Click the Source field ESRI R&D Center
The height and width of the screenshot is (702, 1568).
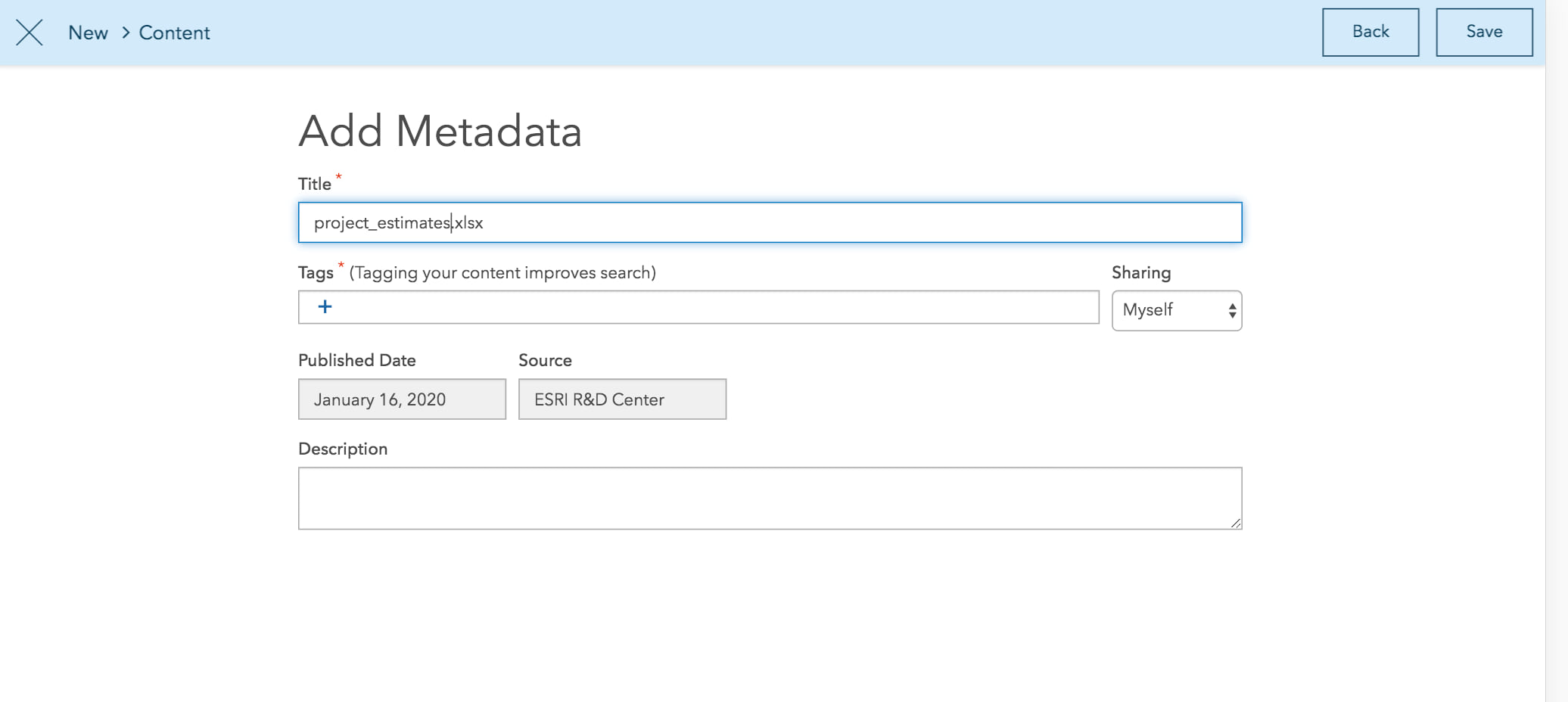622,399
